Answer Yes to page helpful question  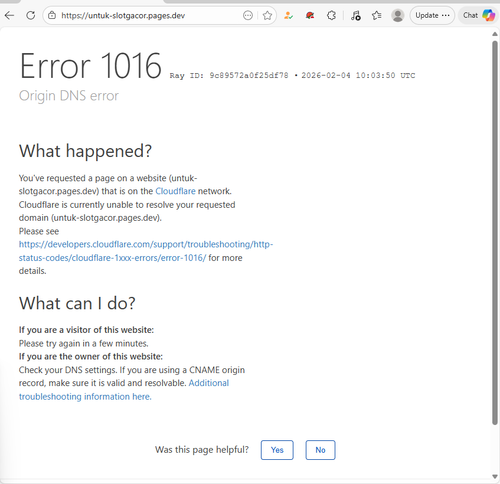[277, 450]
